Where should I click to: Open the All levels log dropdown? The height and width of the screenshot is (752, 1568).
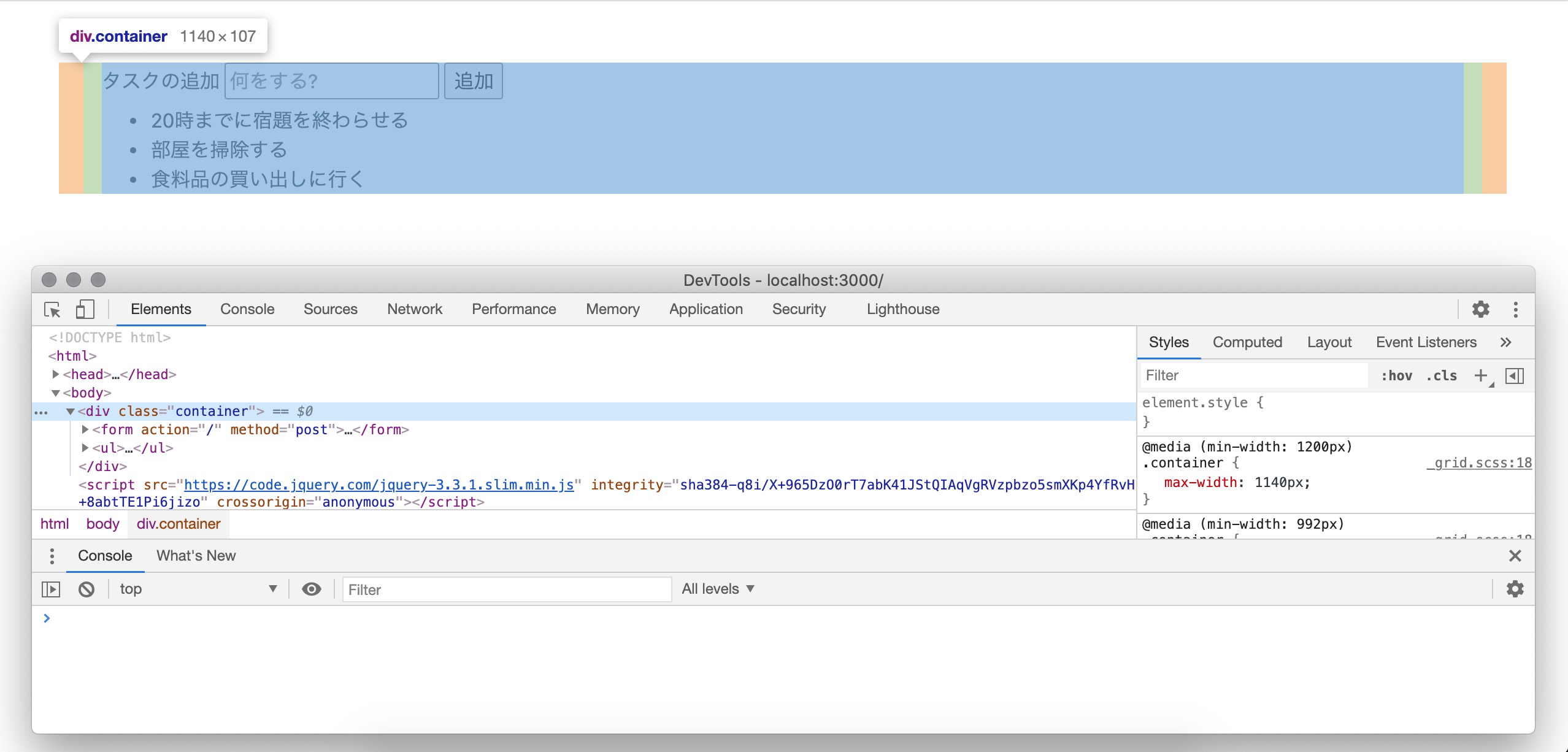point(717,589)
